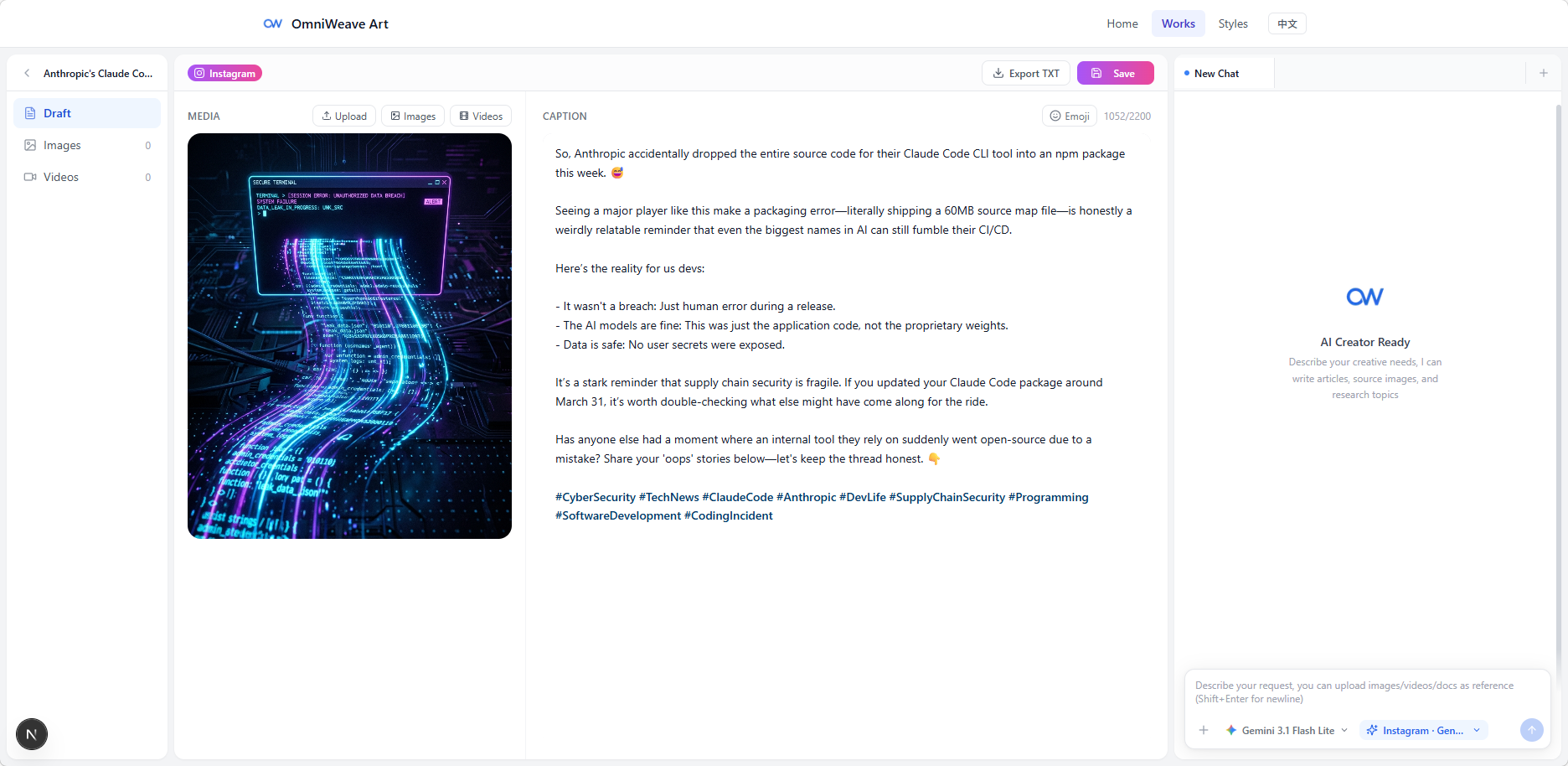Screen dimensions: 1568x766
Task: Click the OmniWeave Art logo icon
Action: pyautogui.click(x=273, y=23)
